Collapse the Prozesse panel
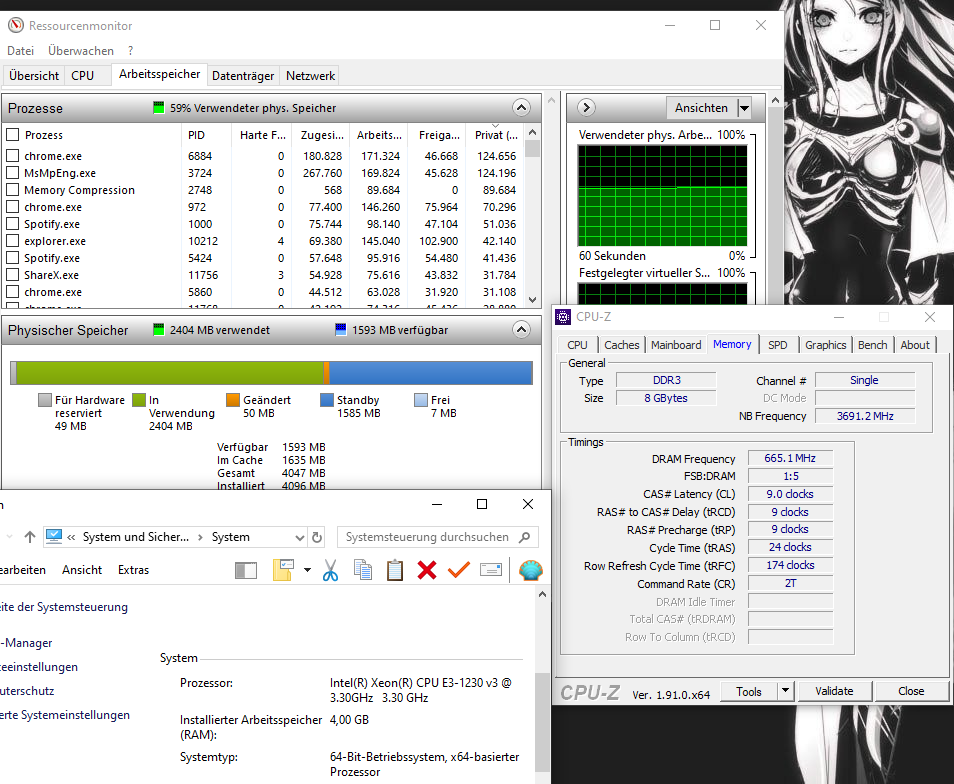 [x=521, y=107]
